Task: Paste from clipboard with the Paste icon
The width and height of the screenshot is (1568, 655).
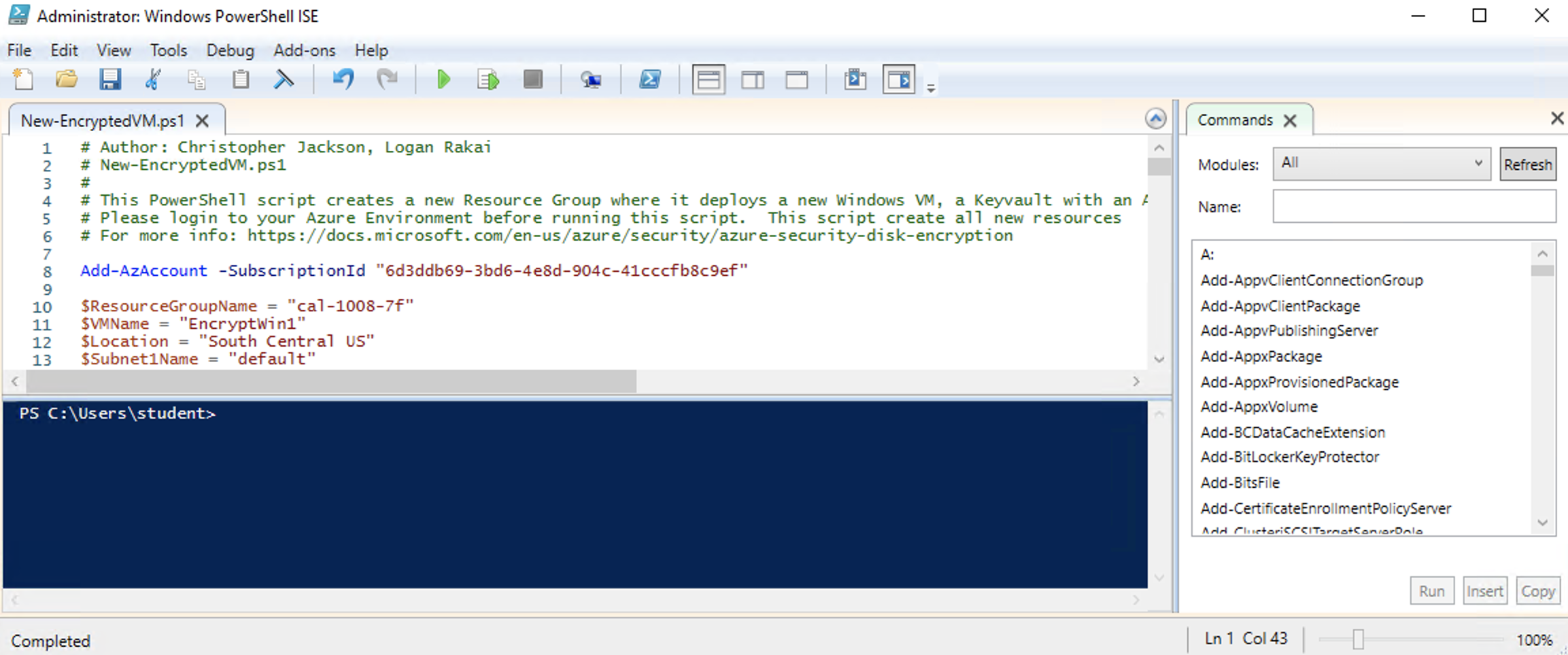Action: click(241, 80)
